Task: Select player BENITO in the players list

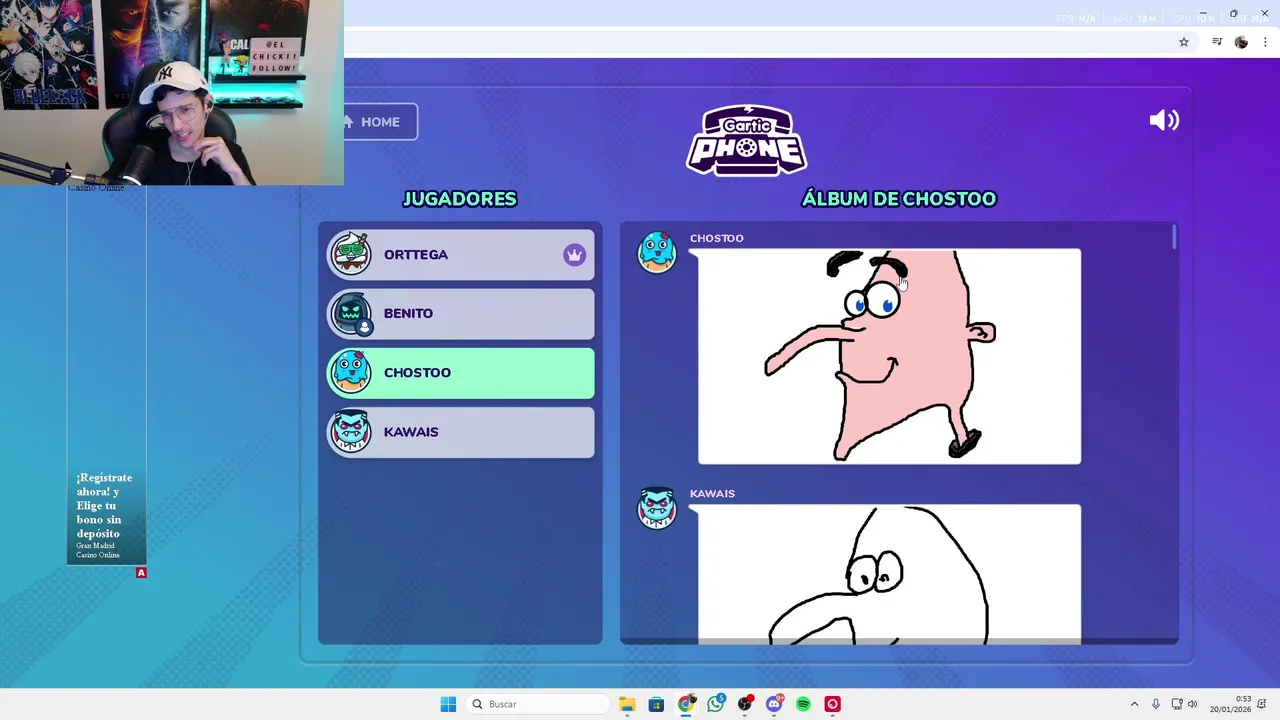Action: [x=461, y=314]
